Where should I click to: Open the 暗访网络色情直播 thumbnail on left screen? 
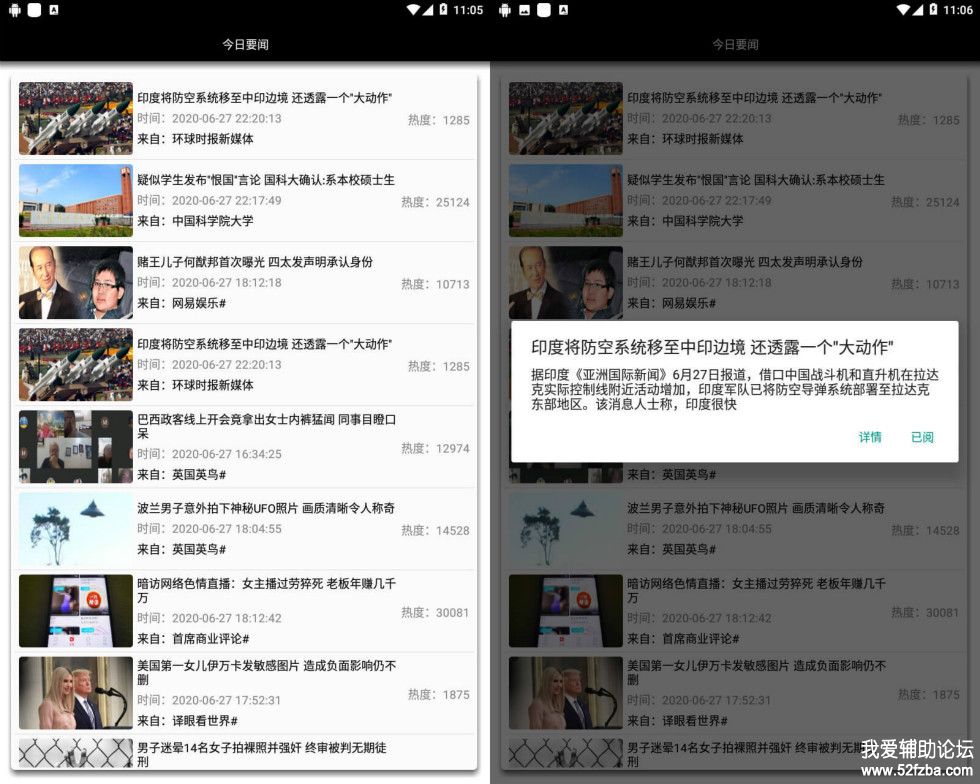(76, 610)
